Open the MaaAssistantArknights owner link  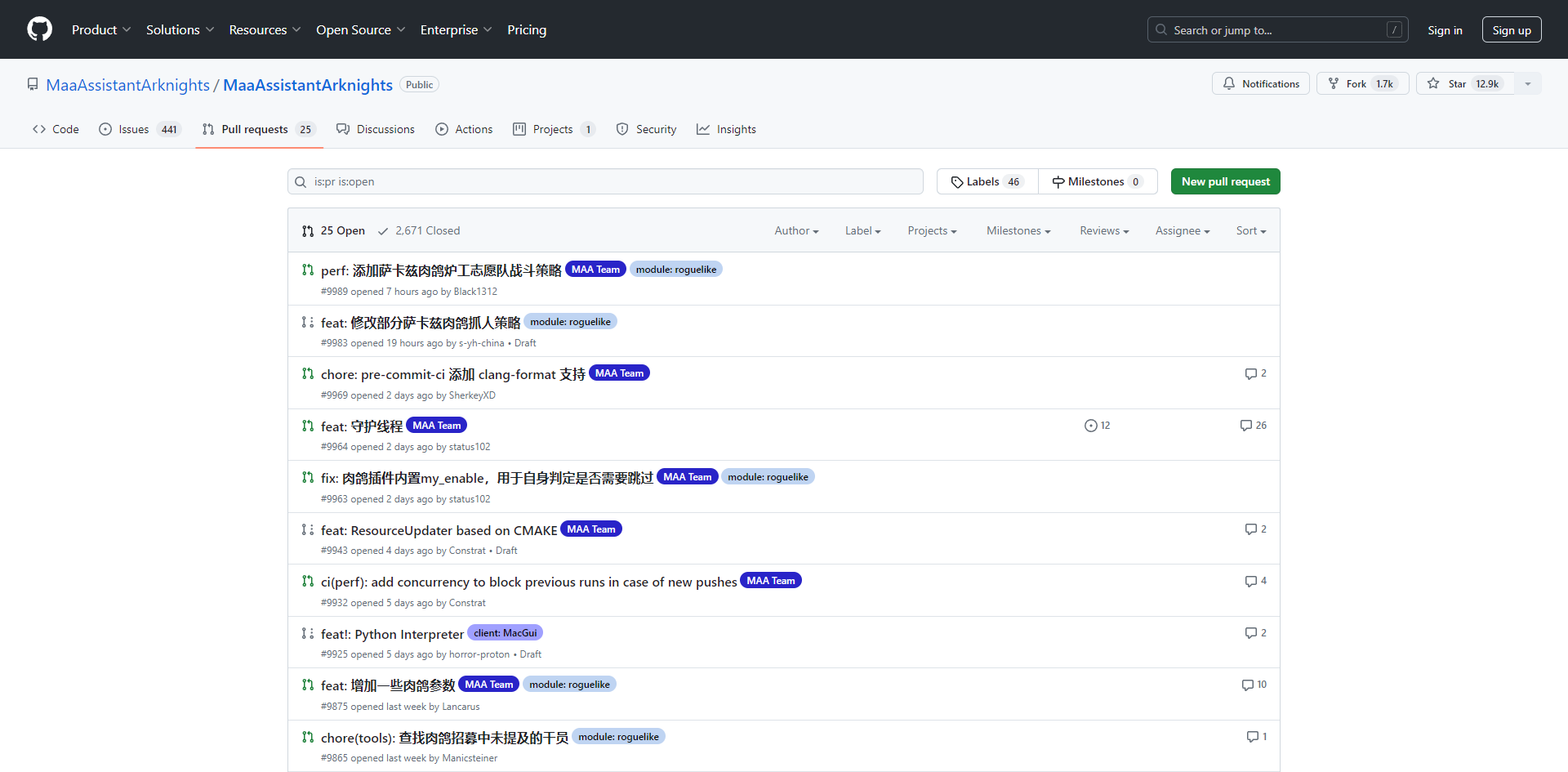[127, 85]
